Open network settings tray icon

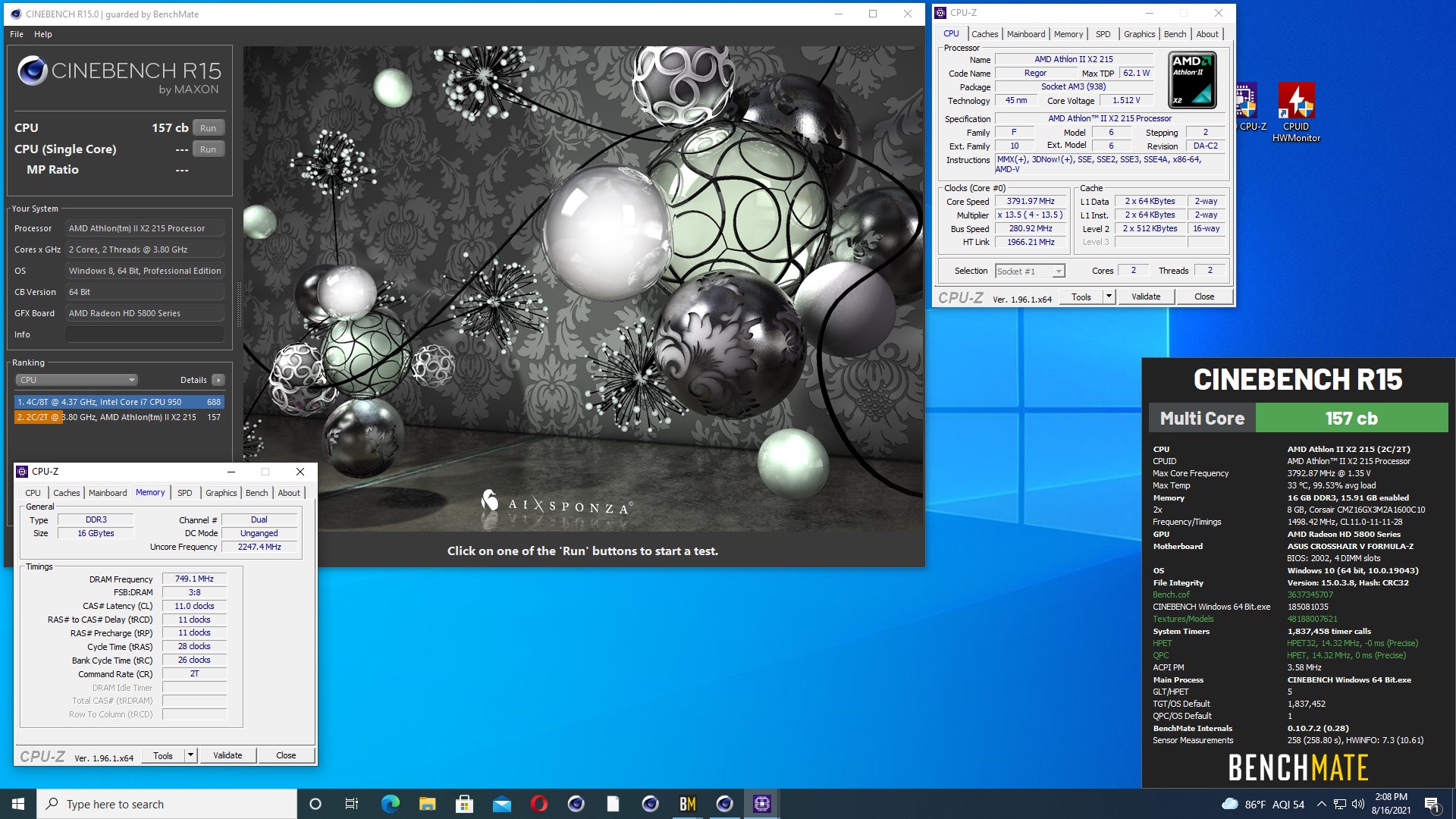1340,804
